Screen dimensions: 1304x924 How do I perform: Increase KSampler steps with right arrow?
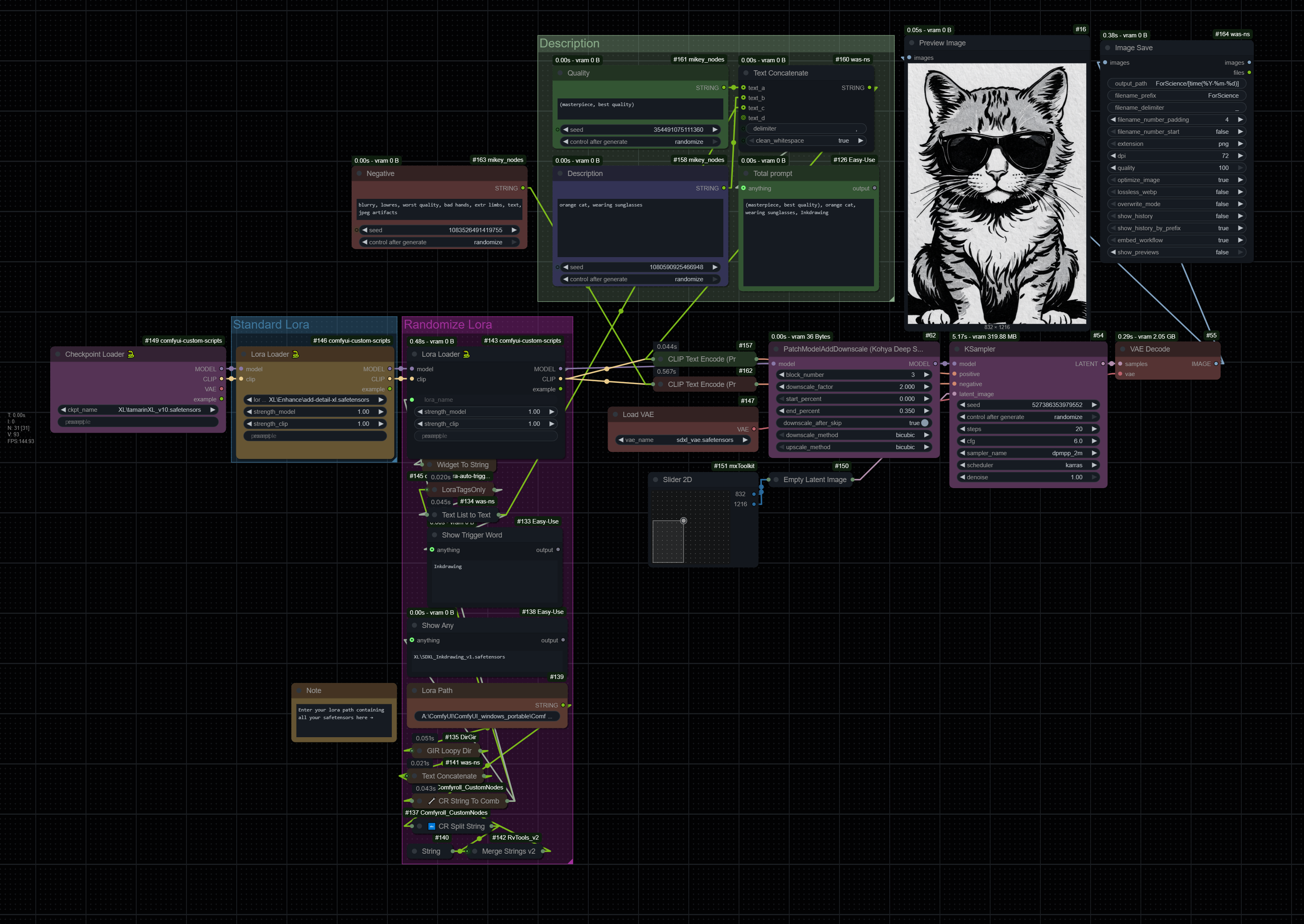point(1094,429)
